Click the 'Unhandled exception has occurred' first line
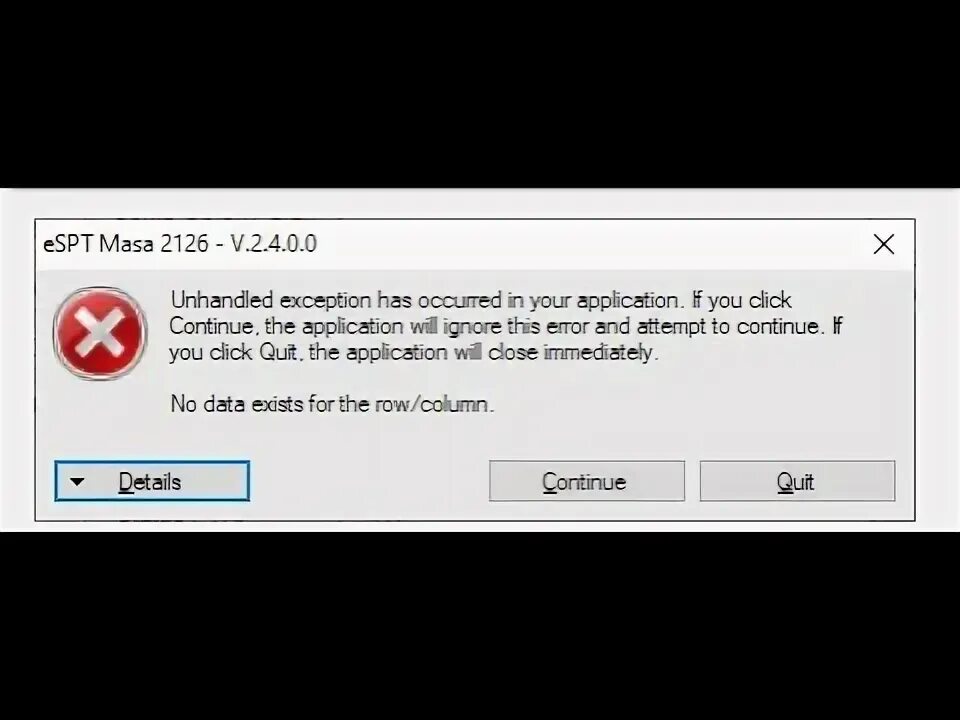 click(481, 301)
